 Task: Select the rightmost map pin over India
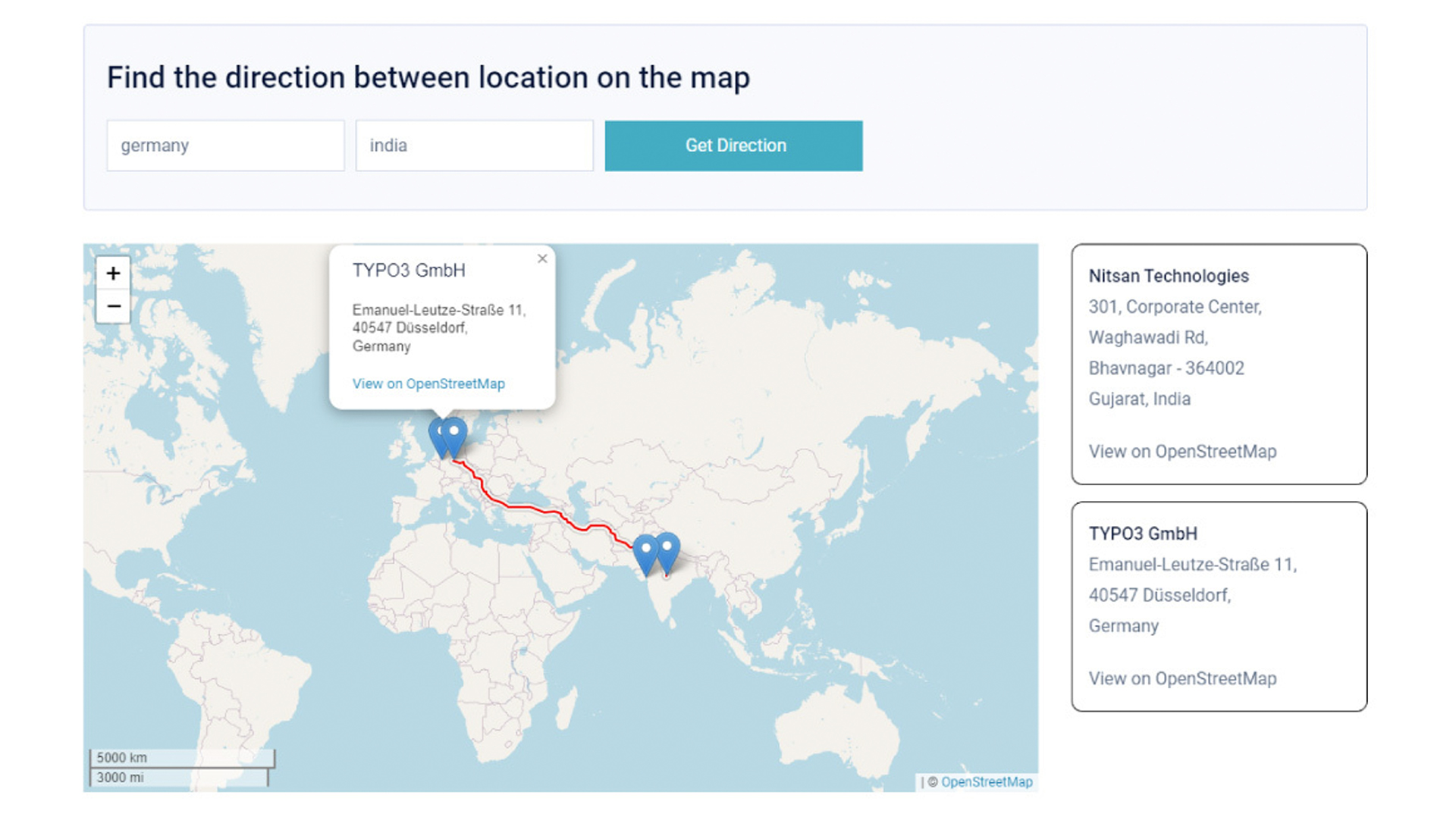(x=667, y=544)
